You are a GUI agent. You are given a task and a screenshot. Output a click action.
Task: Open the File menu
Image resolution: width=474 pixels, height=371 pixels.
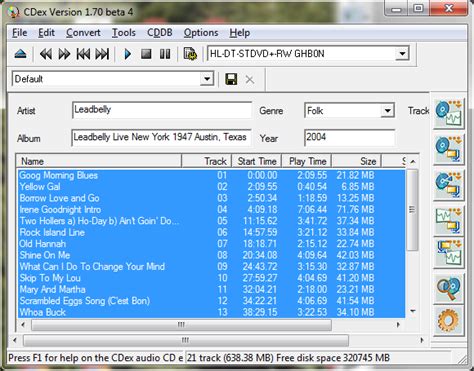(20, 33)
